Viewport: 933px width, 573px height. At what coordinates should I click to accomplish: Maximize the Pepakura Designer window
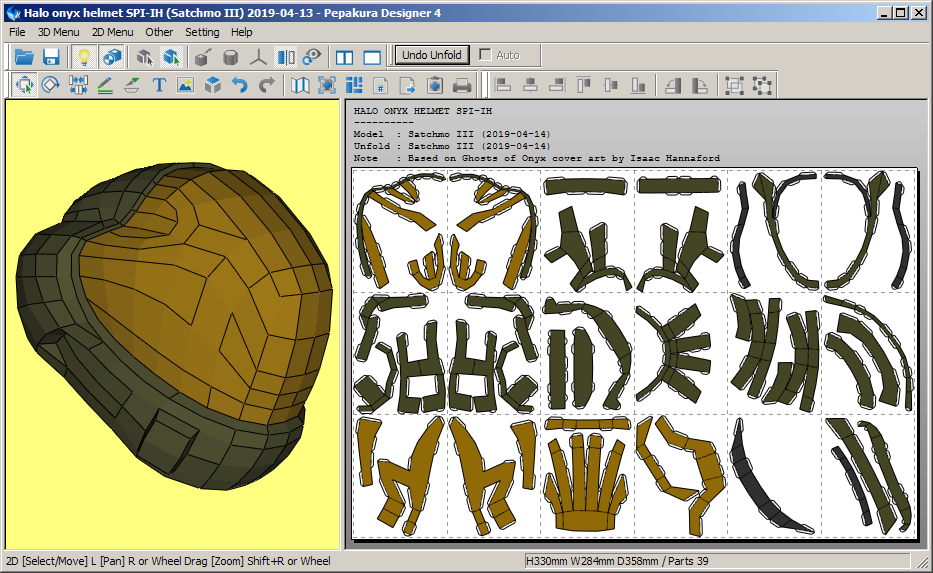click(x=901, y=12)
